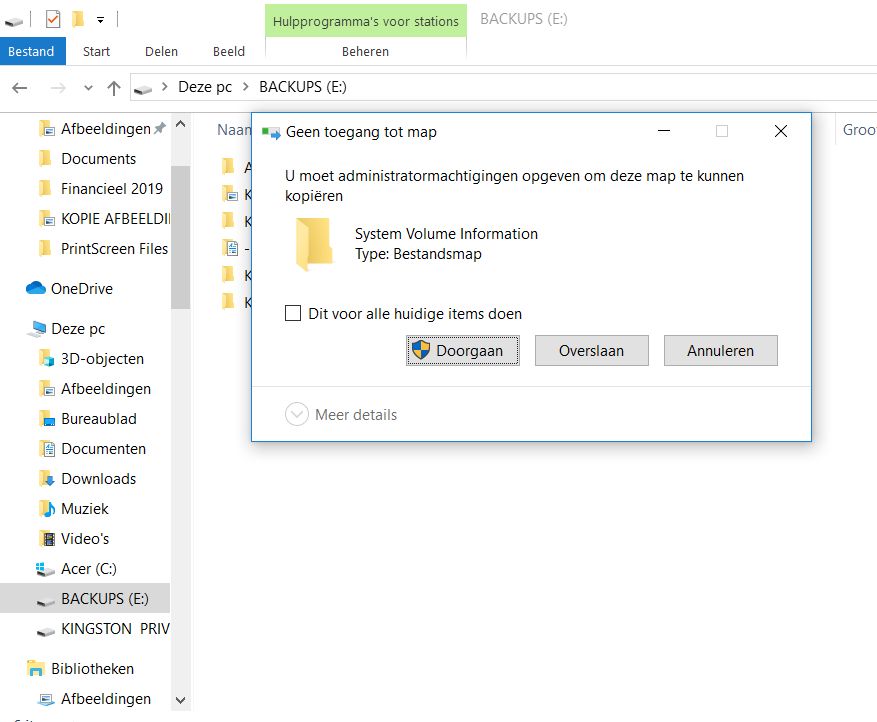877x722 pixels.
Task: Click the OneDrive cloud icon
Action: coord(36,289)
